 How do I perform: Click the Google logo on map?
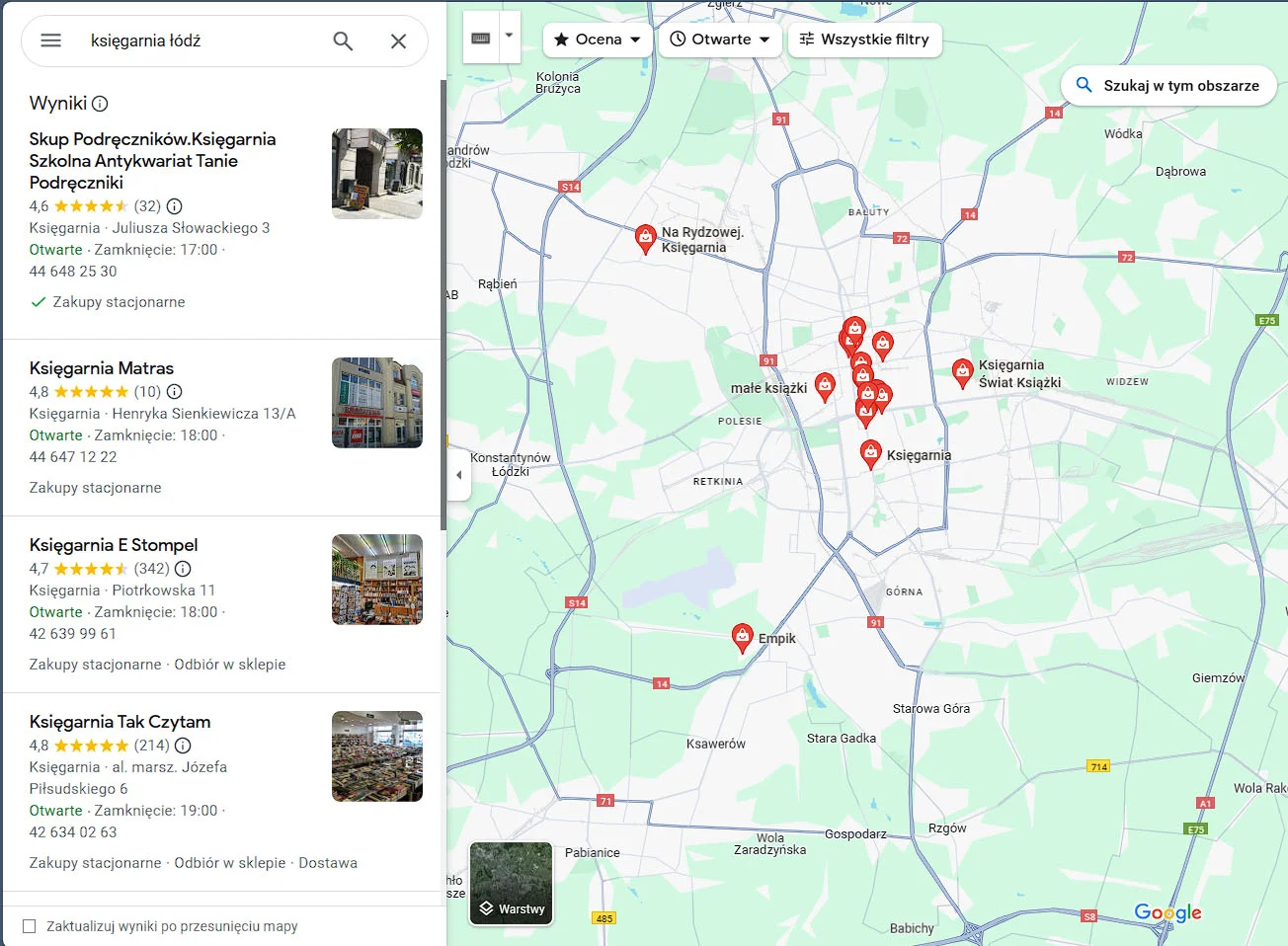point(1167,912)
